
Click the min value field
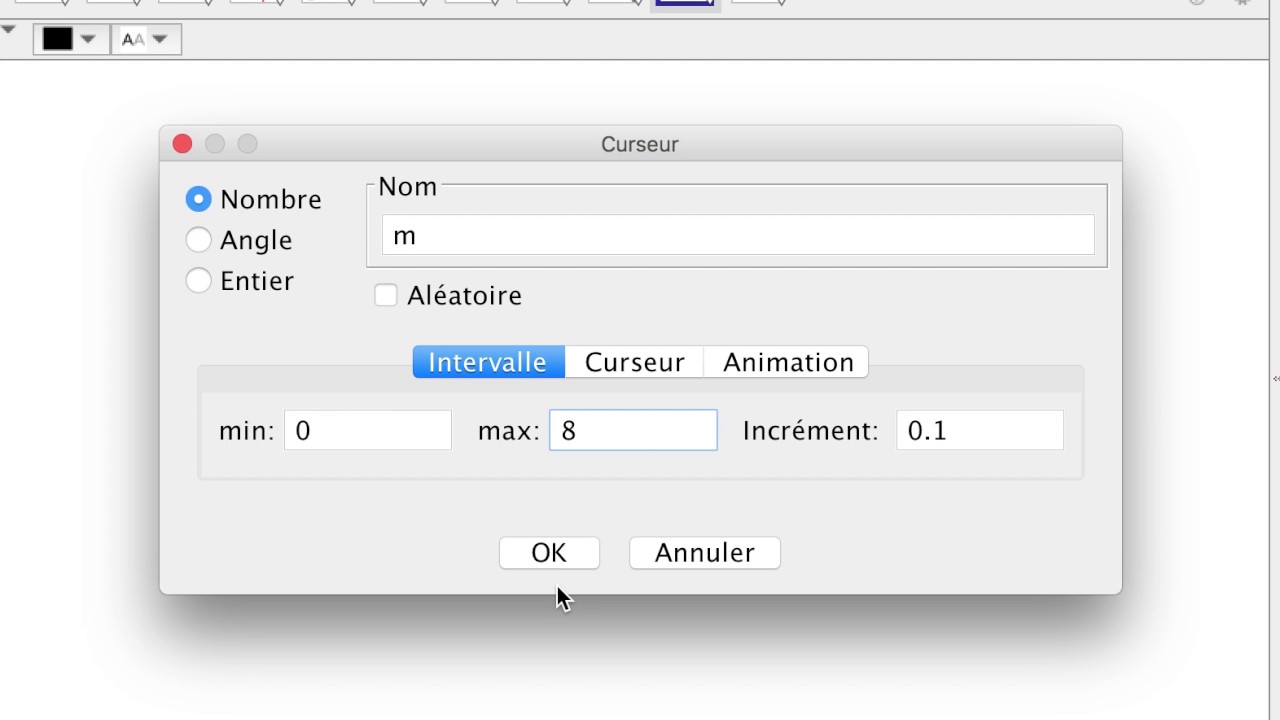[368, 431]
